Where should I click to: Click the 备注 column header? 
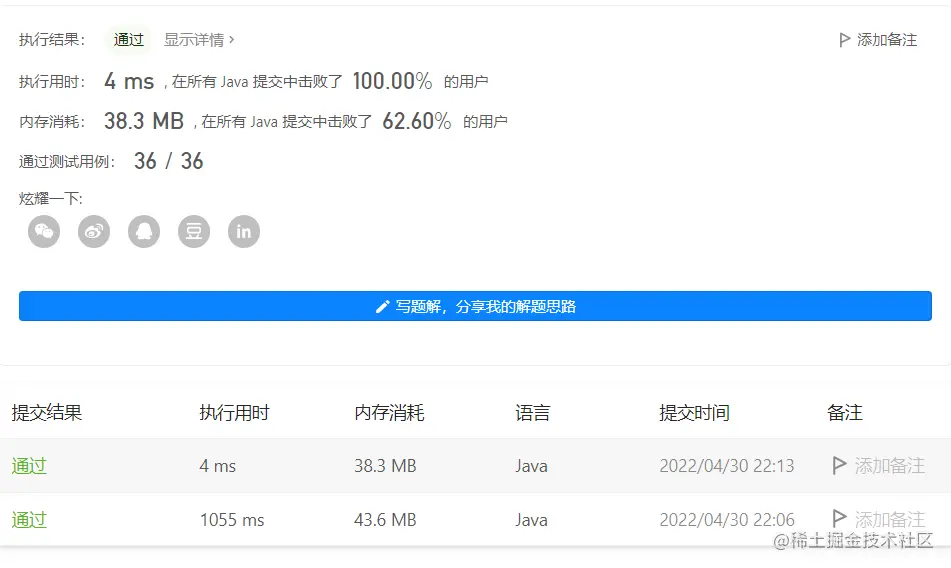click(x=844, y=413)
